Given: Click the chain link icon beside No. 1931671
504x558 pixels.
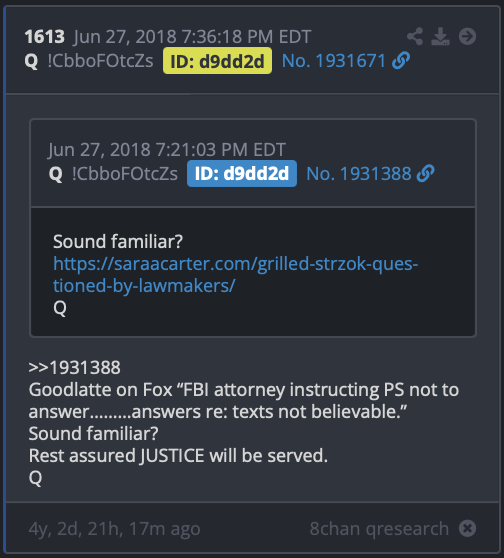Looking at the screenshot, I should pos(401,60).
